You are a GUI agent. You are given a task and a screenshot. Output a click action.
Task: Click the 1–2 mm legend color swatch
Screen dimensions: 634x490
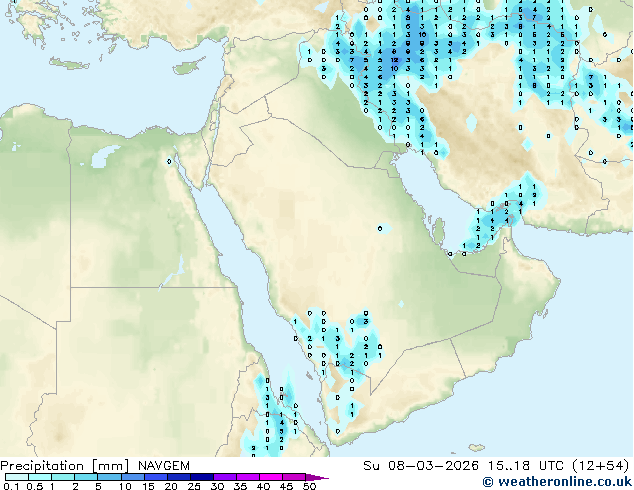(63, 477)
